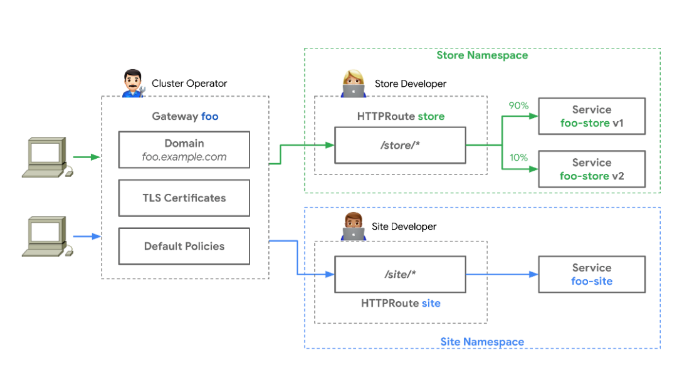Click the Cluster Operator avatar icon
The image size is (679, 384).
pyautogui.click(x=133, y=83)
